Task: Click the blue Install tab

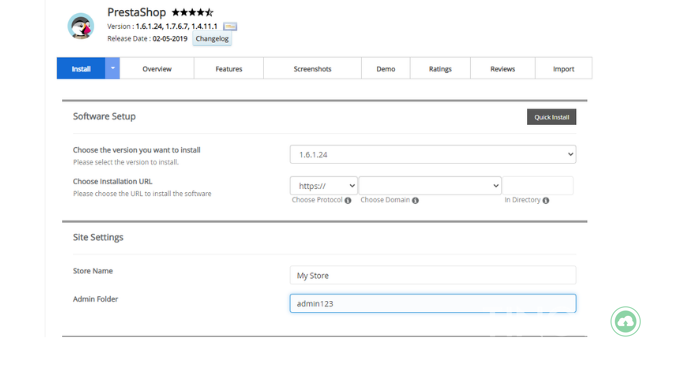Action: coord(81,69)
